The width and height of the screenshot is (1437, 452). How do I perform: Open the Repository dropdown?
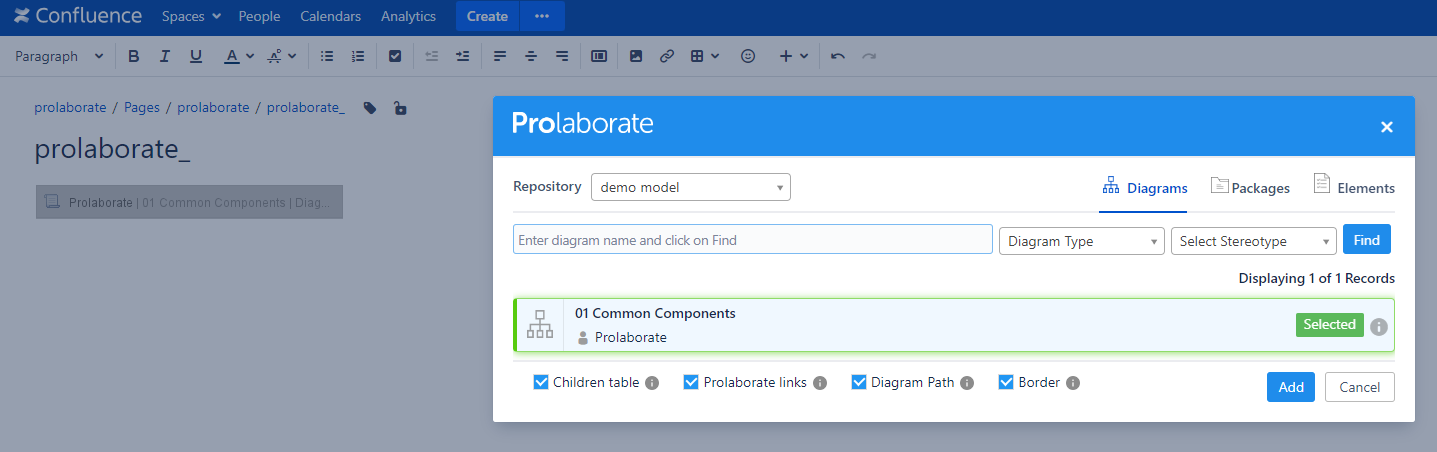coord(690,187)
